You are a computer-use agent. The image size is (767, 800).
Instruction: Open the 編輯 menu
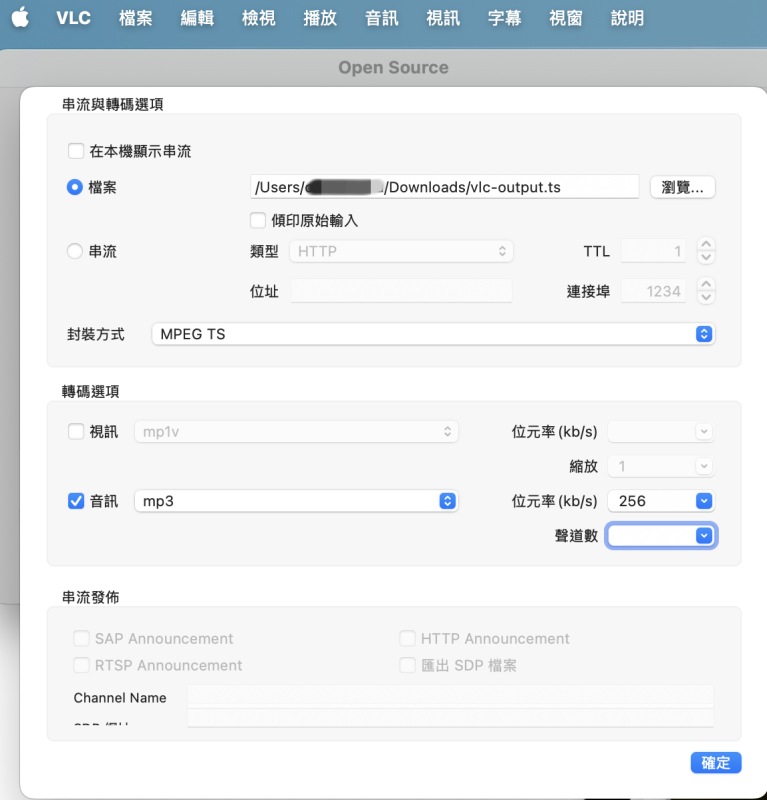pyautogui.click(x=197, y=18)
